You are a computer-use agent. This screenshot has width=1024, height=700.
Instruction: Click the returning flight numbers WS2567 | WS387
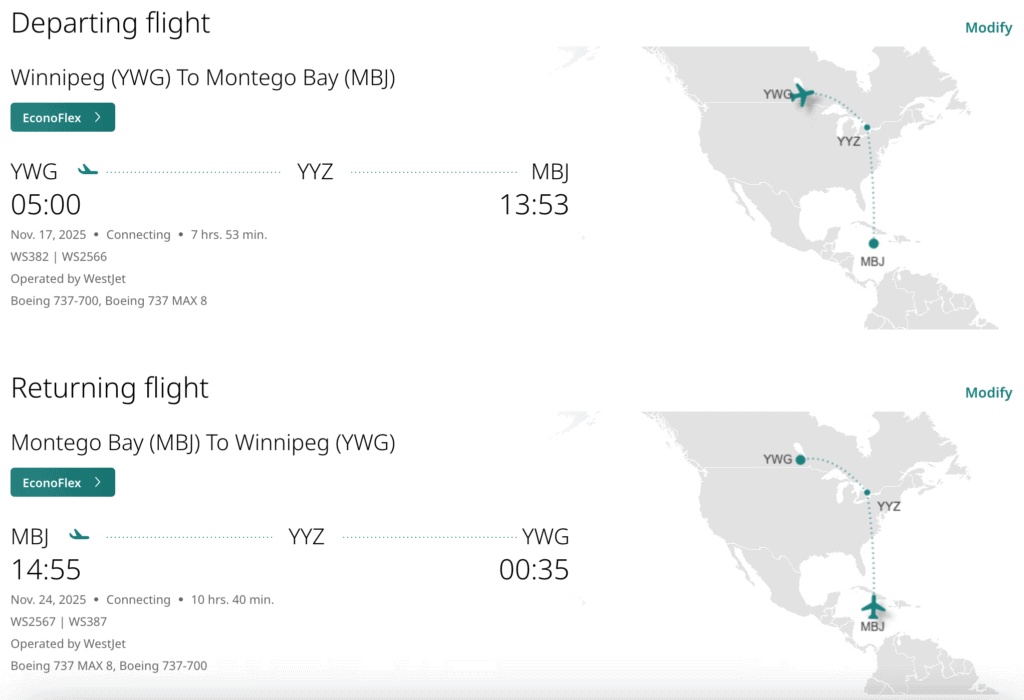point(59,621)
